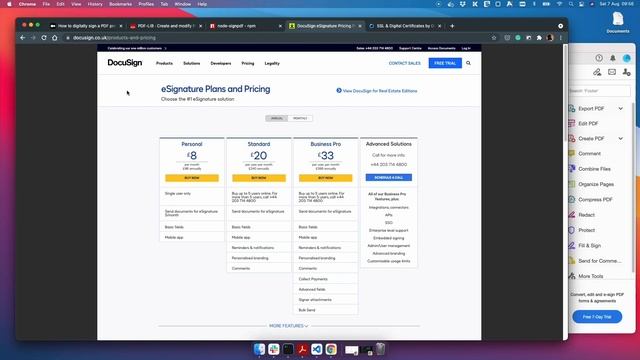Open Finder from the Dock

(259, 349)
